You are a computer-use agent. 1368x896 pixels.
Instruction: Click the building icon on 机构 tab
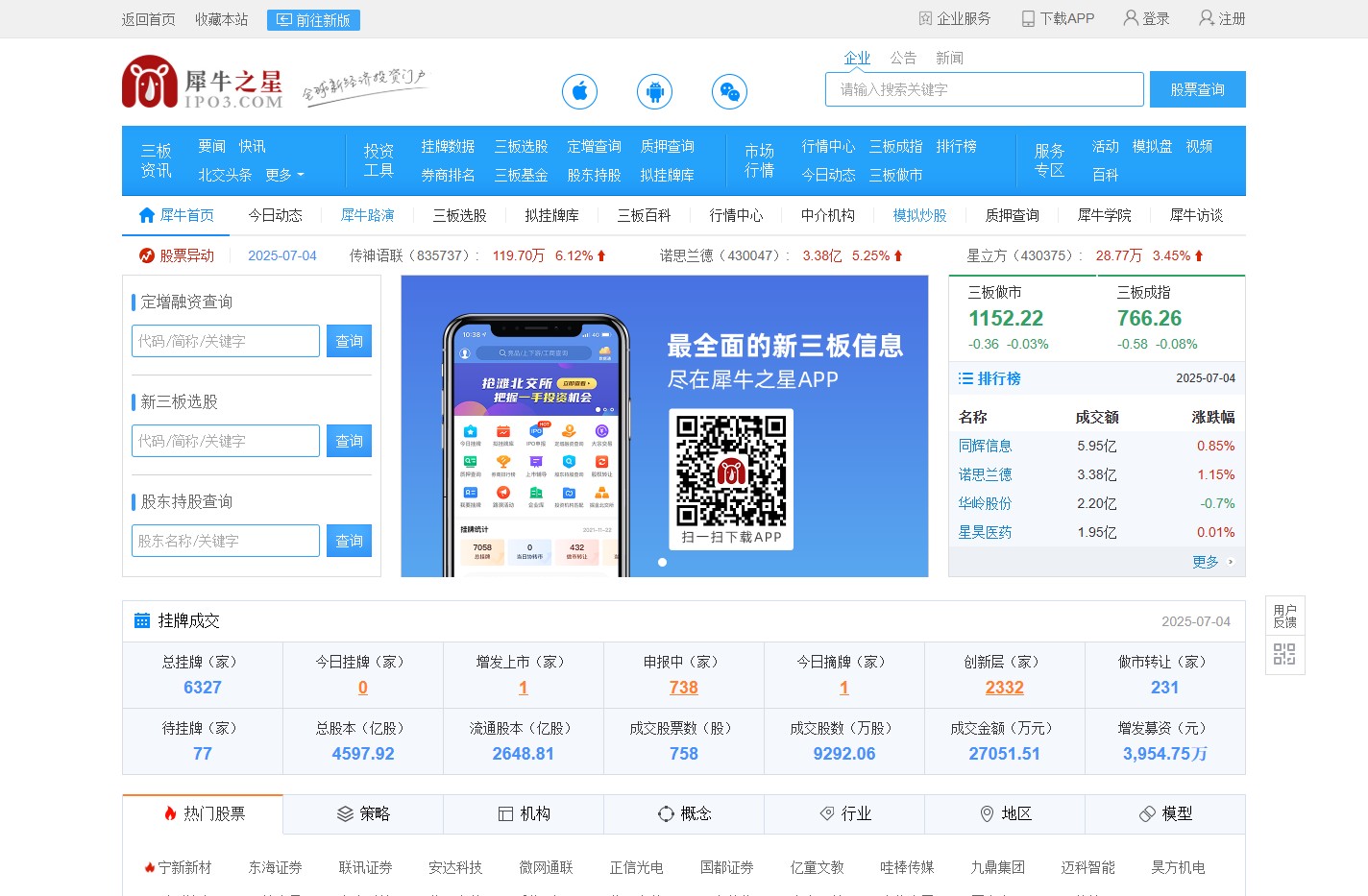tap(505, 813)
